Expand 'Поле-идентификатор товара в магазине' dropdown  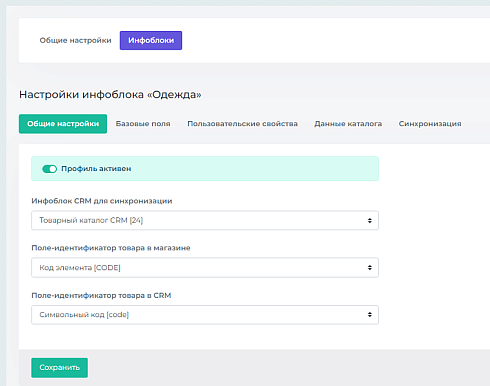pyautogui.click(x=205, y=267)
